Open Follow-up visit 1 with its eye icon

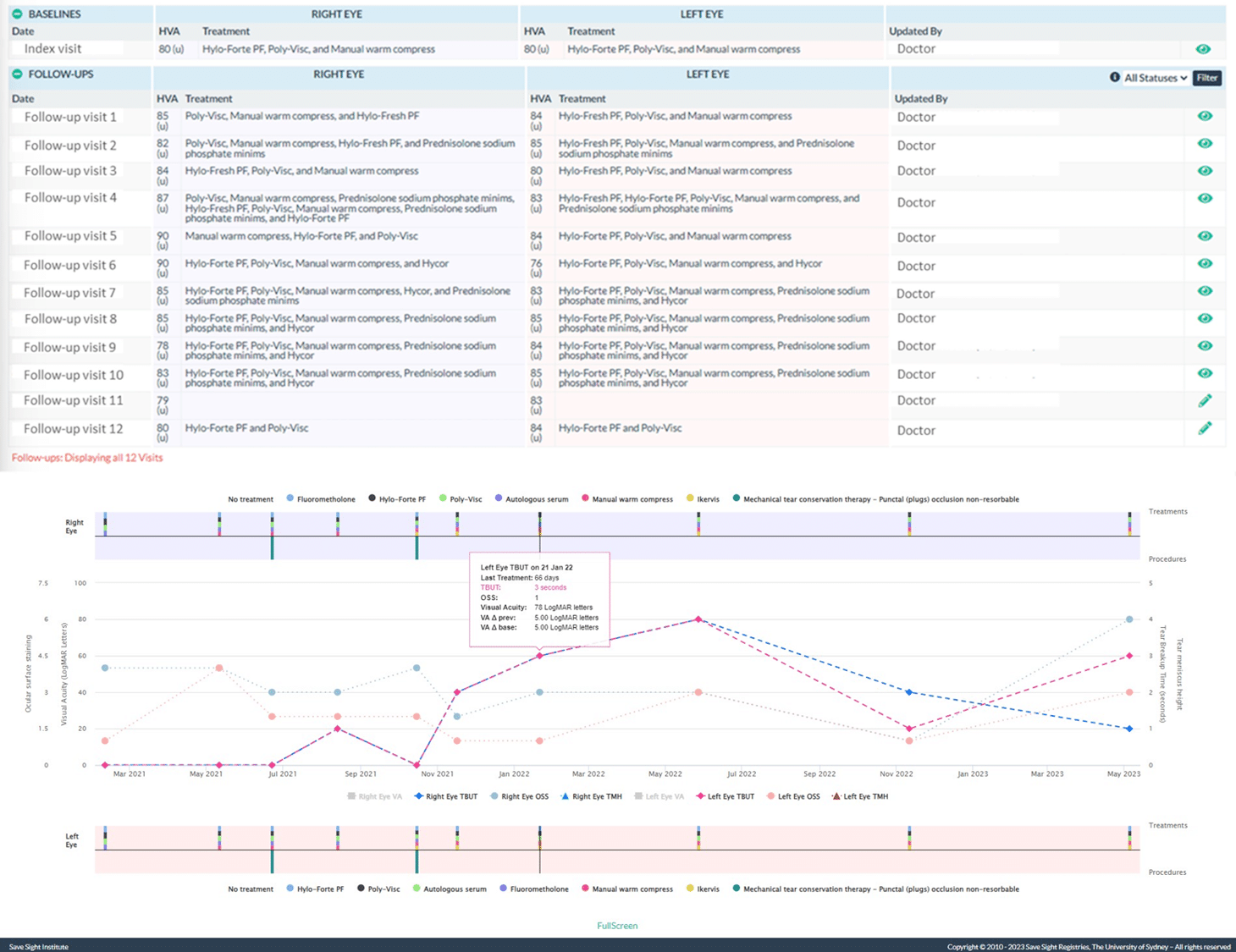point(1205,116)
